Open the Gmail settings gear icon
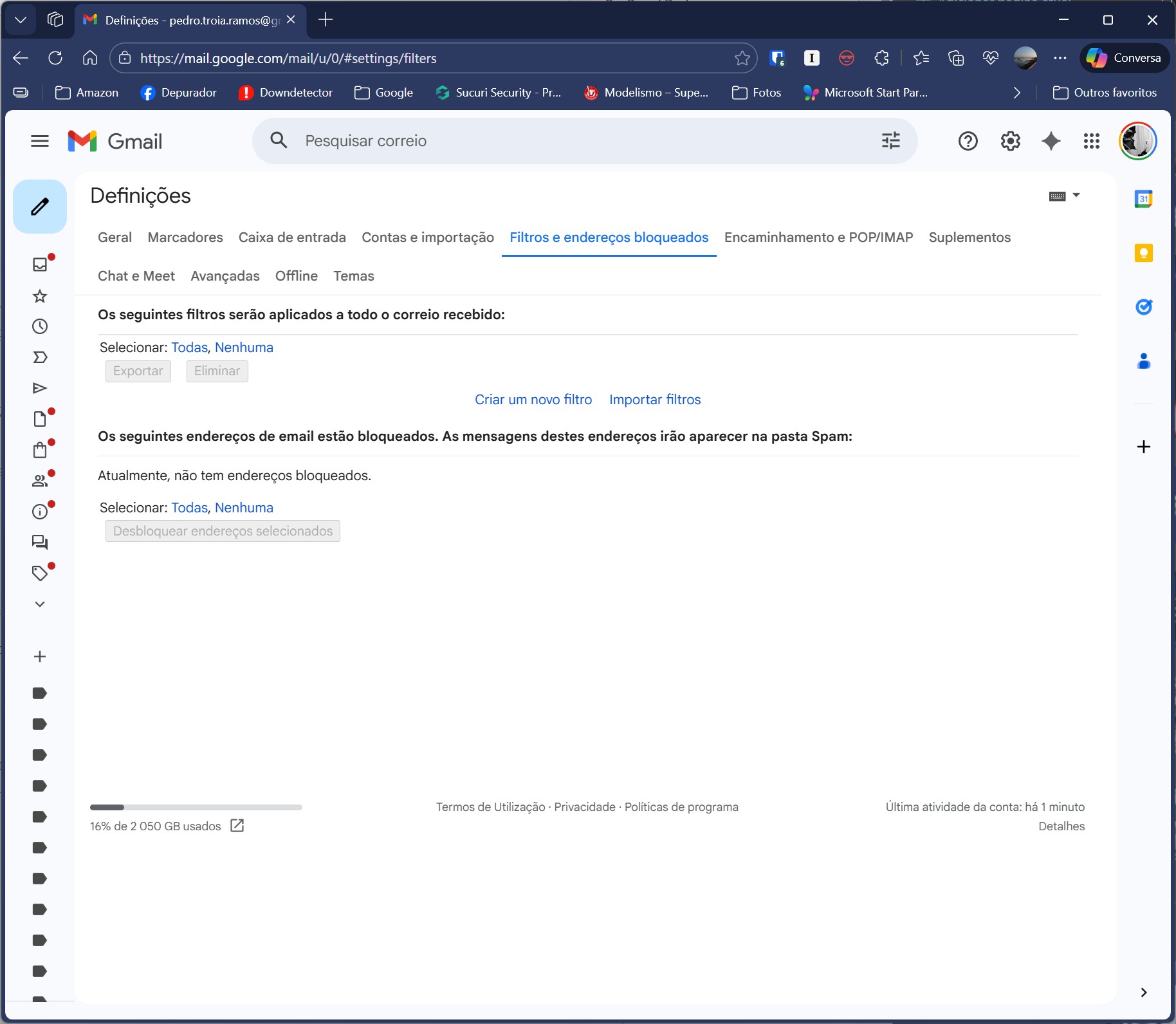This screenshot has height=1024, width=1176. tap(1010, 141)
